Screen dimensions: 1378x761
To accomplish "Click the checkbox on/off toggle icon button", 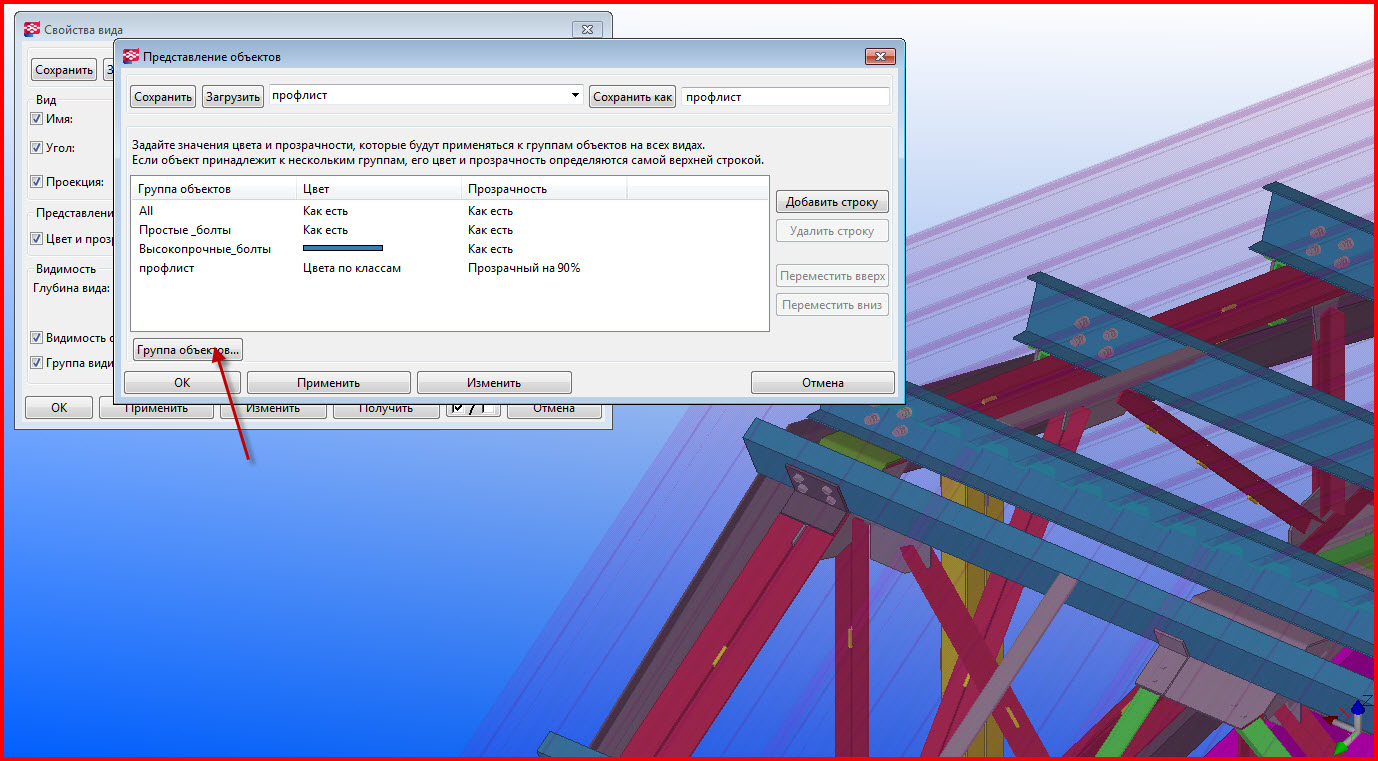I will coord(472,408).
